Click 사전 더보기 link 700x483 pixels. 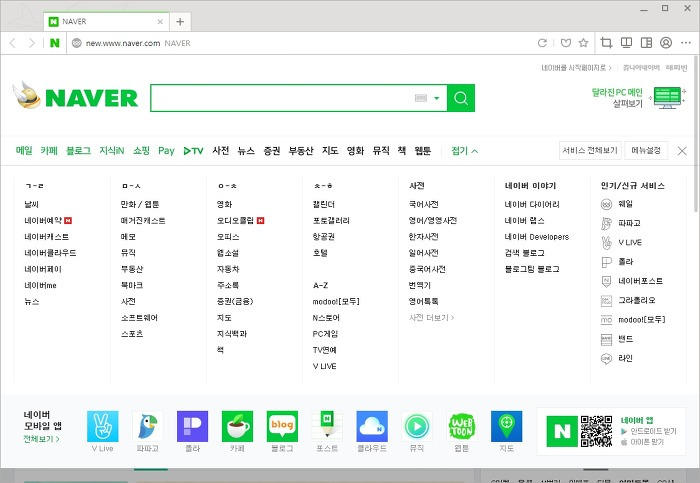tap(431, 318)
